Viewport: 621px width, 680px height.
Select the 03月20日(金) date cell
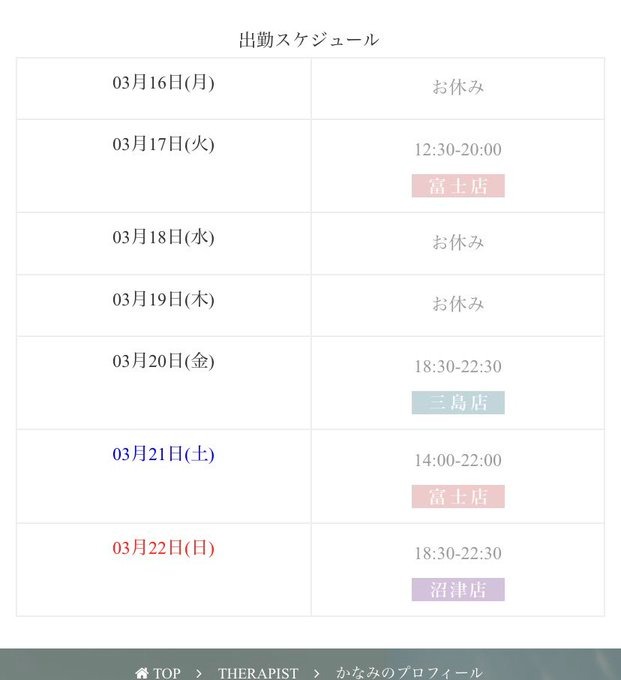(163, 361)
